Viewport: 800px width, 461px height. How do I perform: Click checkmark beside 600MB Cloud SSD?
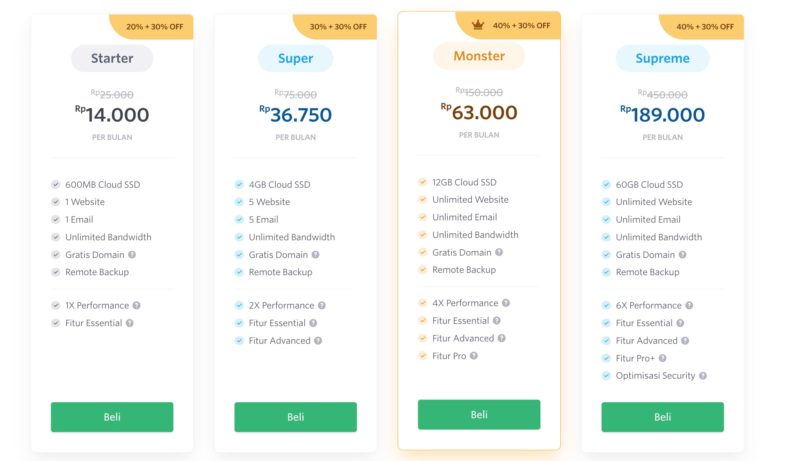(56, 185)
